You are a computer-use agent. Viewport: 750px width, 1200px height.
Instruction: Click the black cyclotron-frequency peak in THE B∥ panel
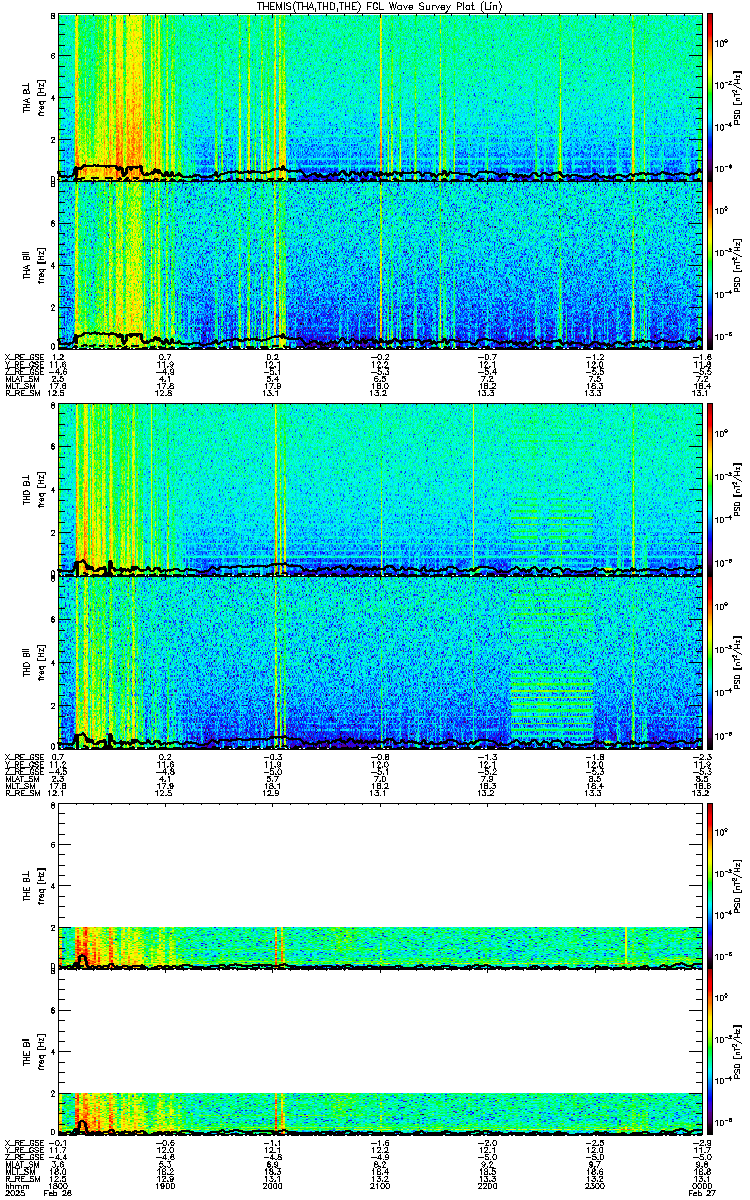(x=82, y=1127)
